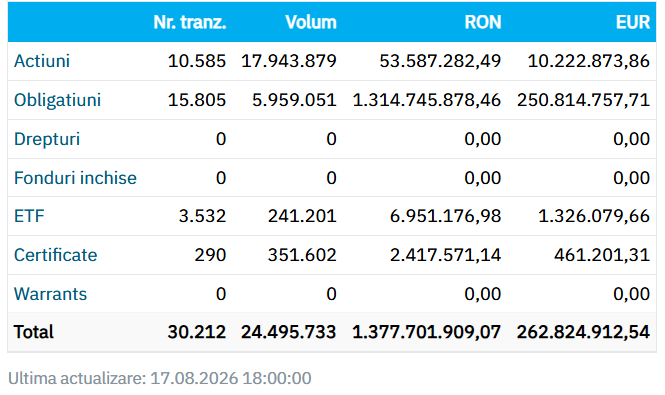This screenshot has width=665, height=395.
Task: Open the Obligatiuni link
Action: [57, 101]
